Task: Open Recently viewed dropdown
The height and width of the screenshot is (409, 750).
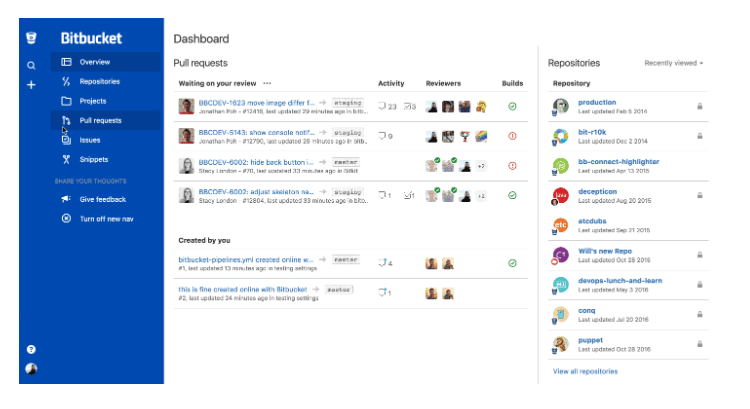Action: [674, 63]
